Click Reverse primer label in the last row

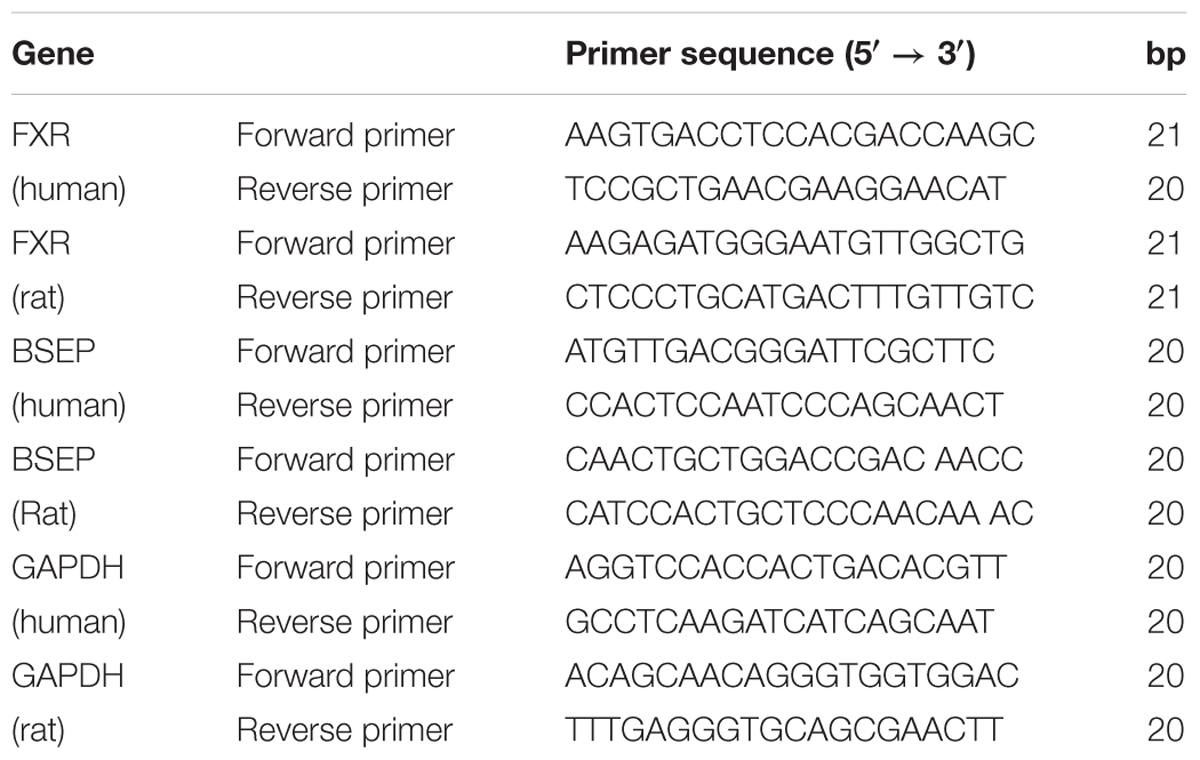[x=345, y=730]
